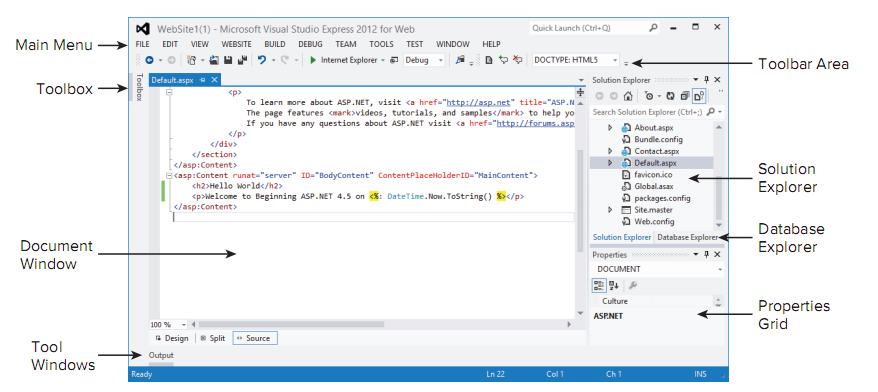
Task: Select Bundle.config in Solution Explorer
Action: pos(652,139)
